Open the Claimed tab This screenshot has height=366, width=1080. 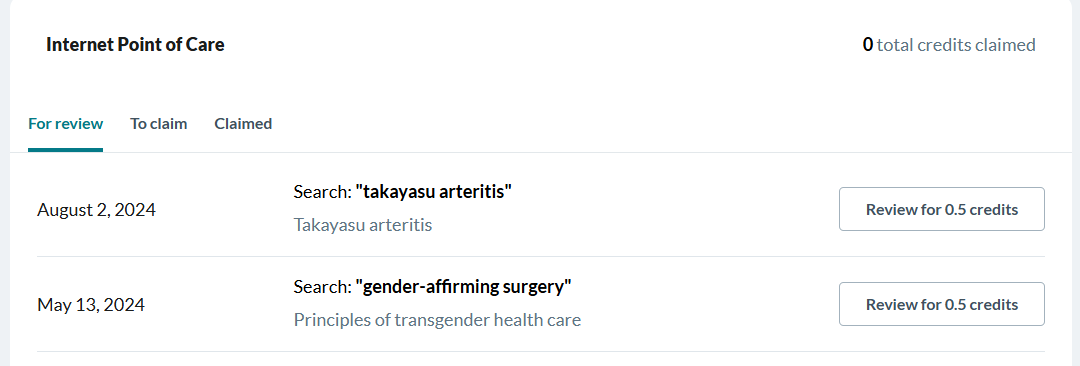tap(243, 124)
